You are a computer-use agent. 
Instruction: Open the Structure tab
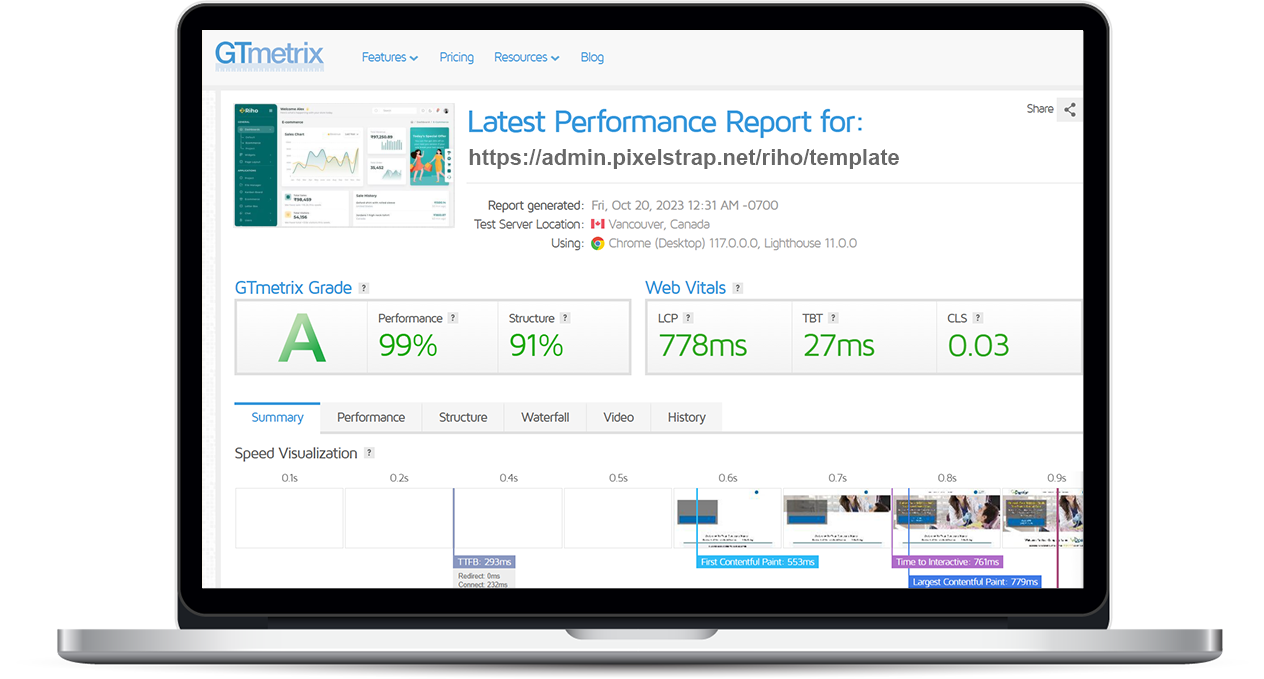[x=463, y=418]
